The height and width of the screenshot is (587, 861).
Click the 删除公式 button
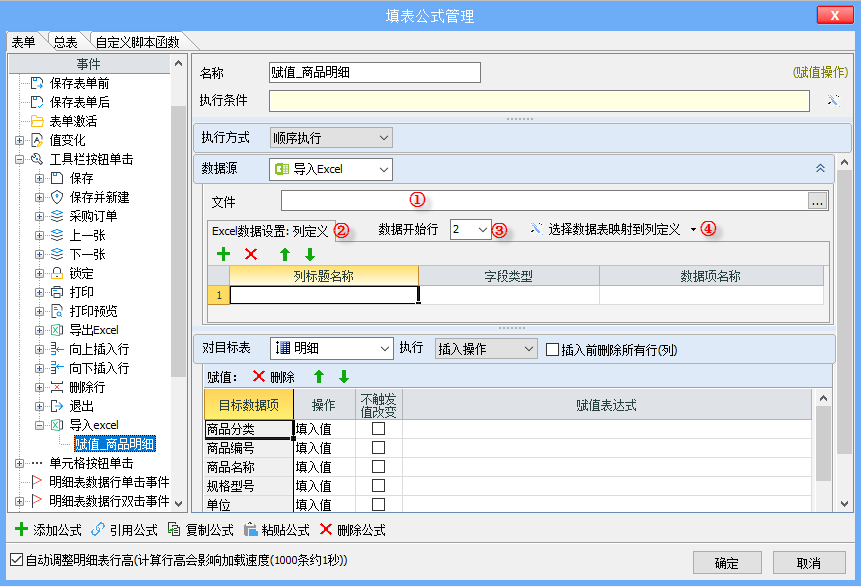[x=353, y=530]
